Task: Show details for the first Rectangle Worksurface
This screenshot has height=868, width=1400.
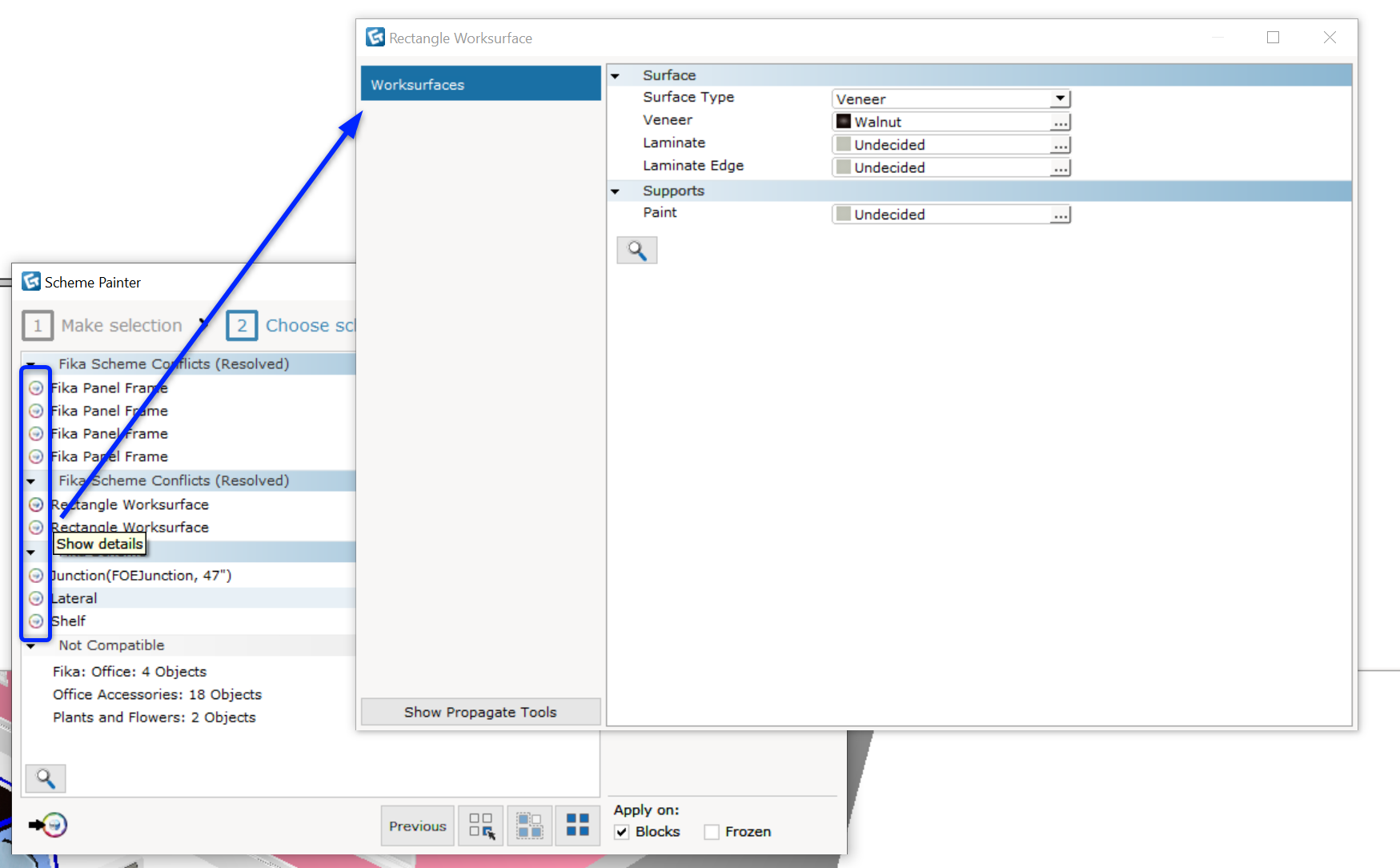Action: [36, 504]
